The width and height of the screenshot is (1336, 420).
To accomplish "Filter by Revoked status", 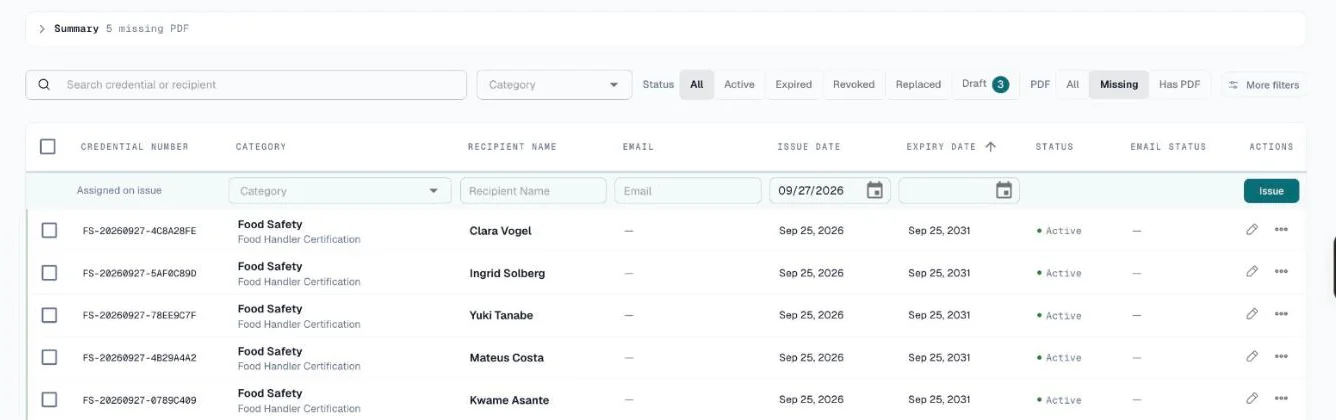I will pyautogui.click(x=854, y=85).
